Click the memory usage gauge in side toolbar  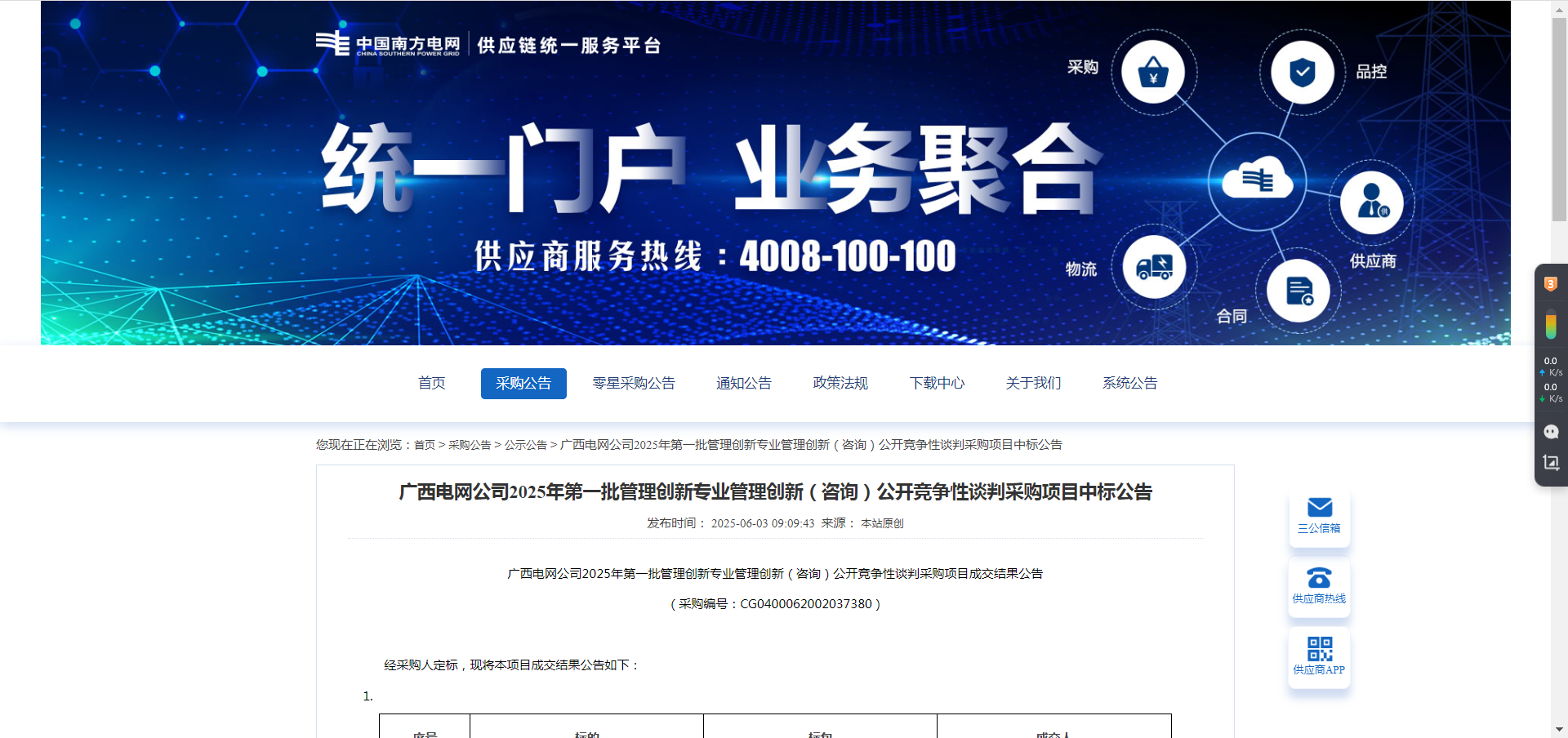pos(1551,327)
